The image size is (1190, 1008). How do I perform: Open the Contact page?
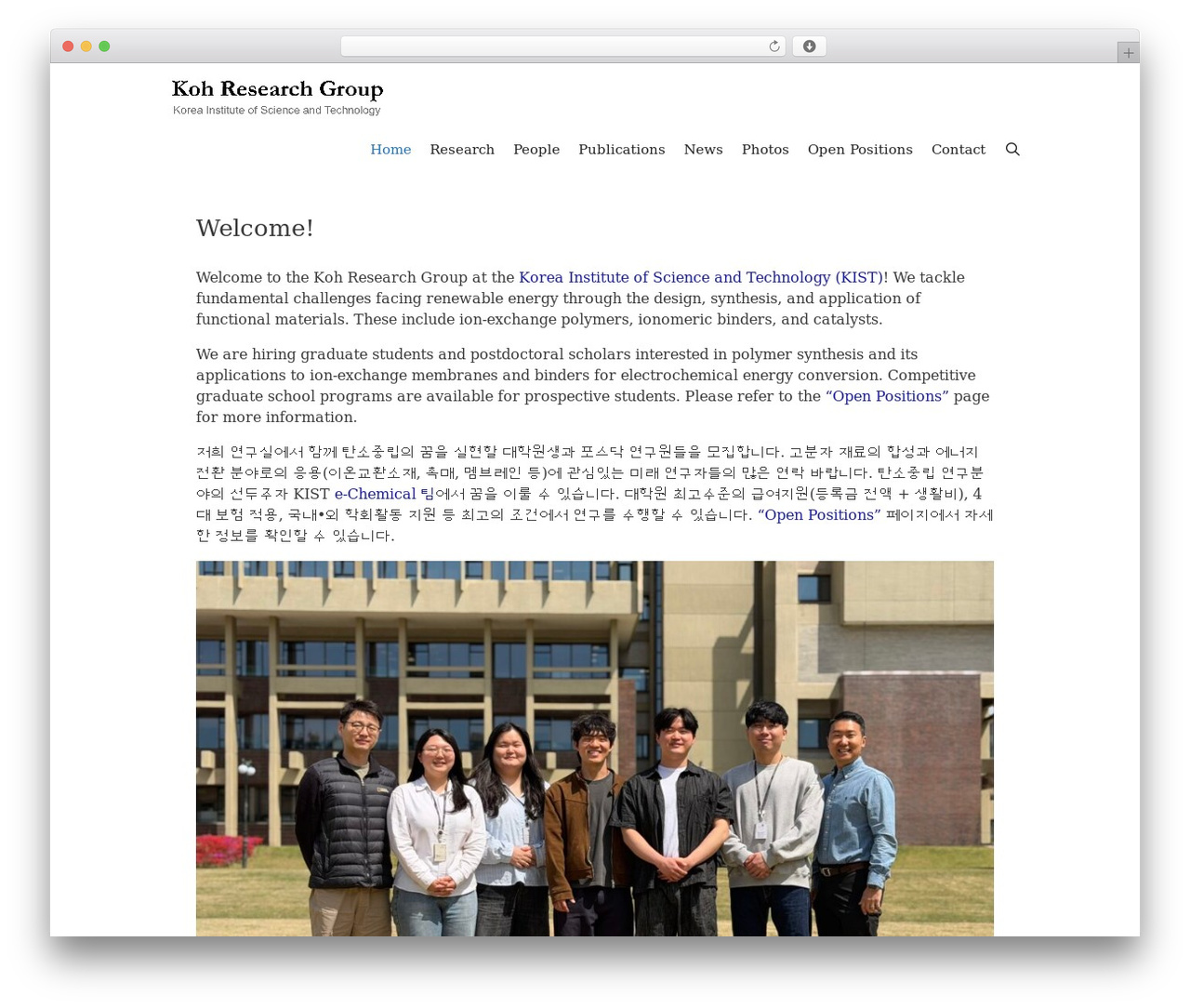[959, 150]
